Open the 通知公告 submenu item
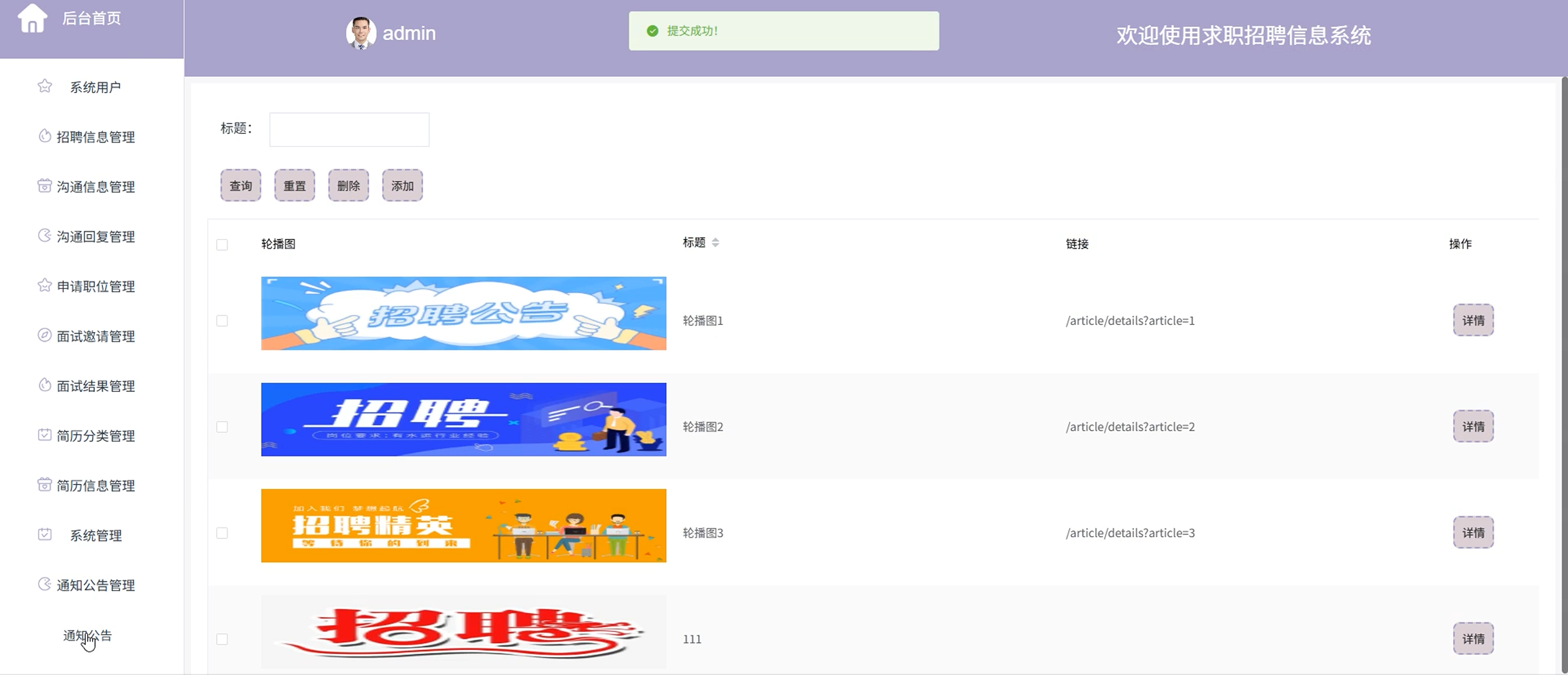The height and width of the screenshot is (675, 1568). click(88, 635)
